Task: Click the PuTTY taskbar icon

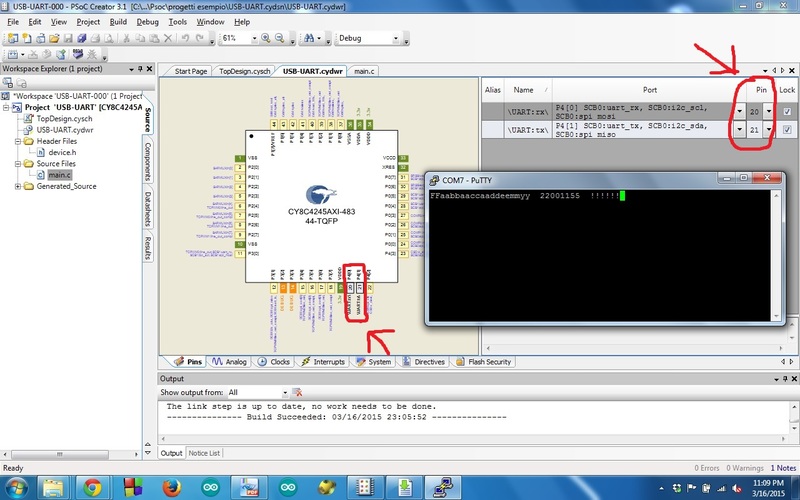Action: pos(443,488)
